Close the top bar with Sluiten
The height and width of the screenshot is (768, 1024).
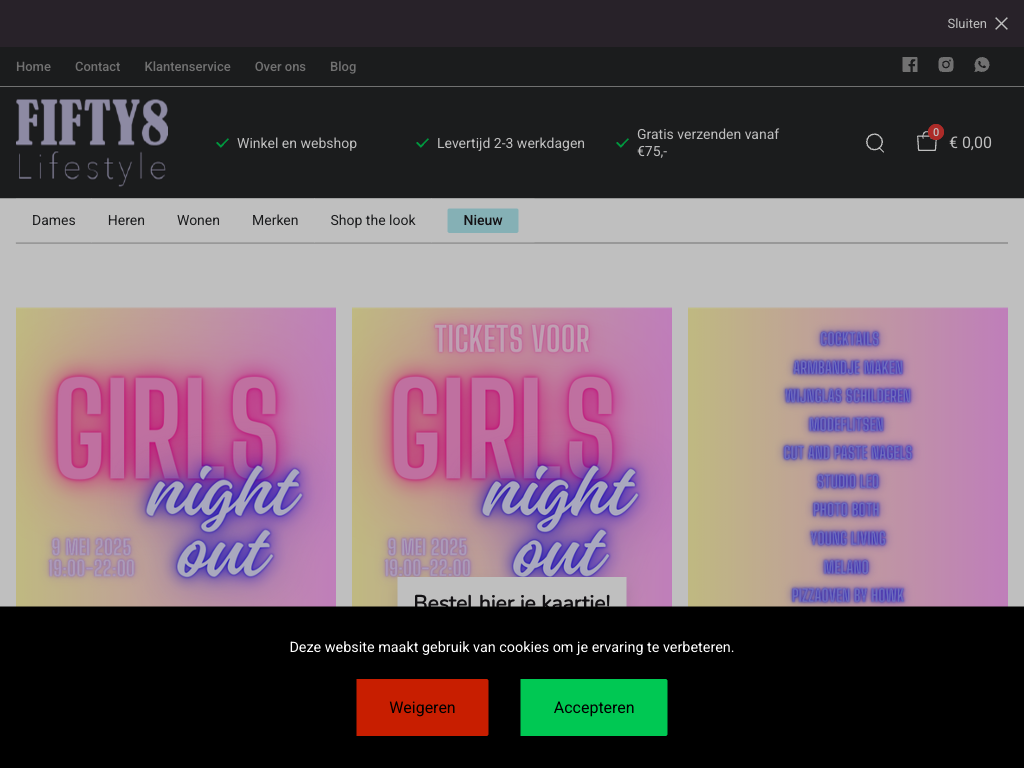(977, 24)
